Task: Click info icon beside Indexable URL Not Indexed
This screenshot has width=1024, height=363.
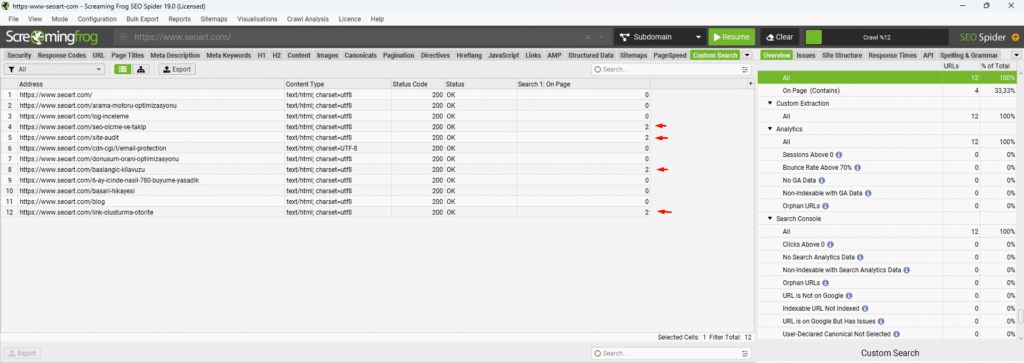Action: pyautogui.click(x=865, y=308)
